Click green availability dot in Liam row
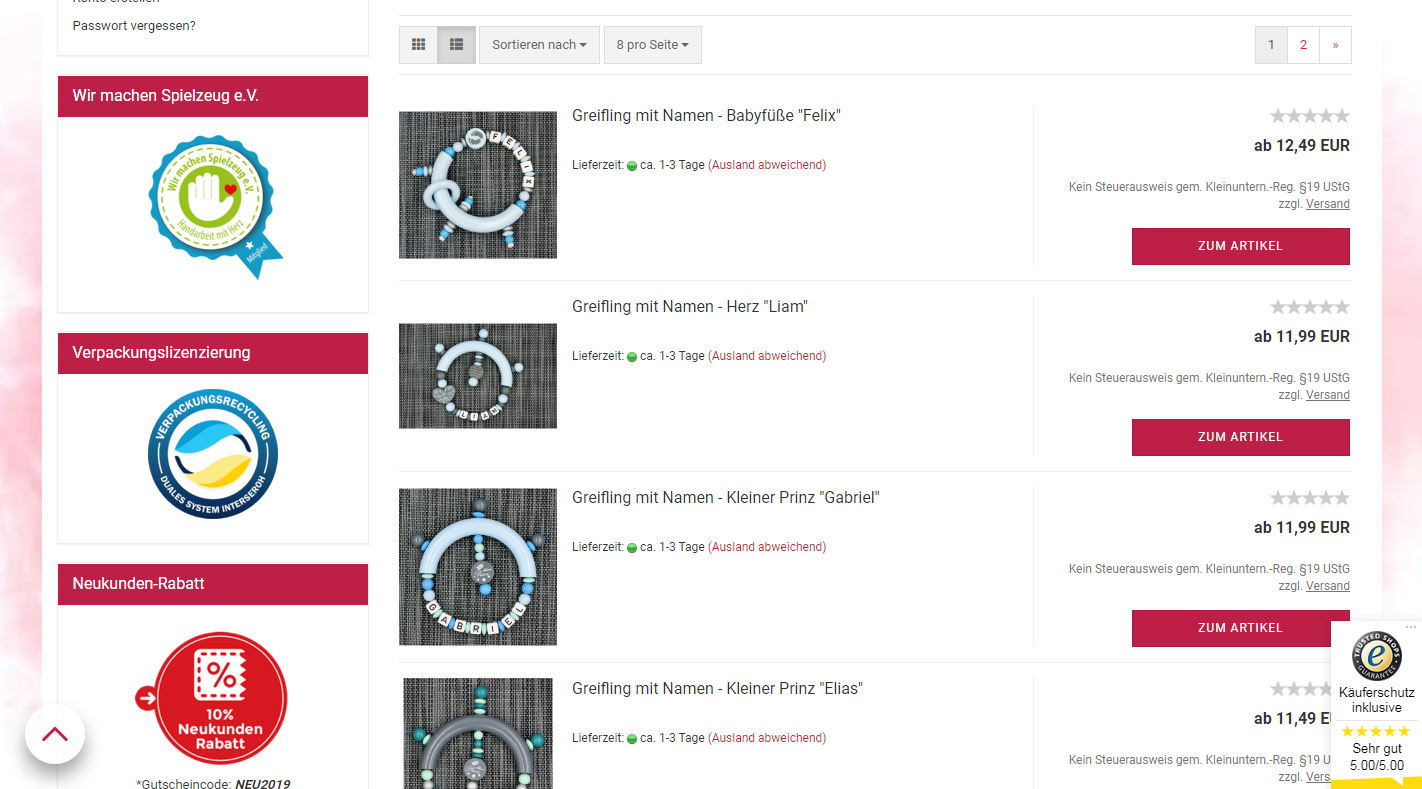1422x789 pixels. (x=632, y=357)
